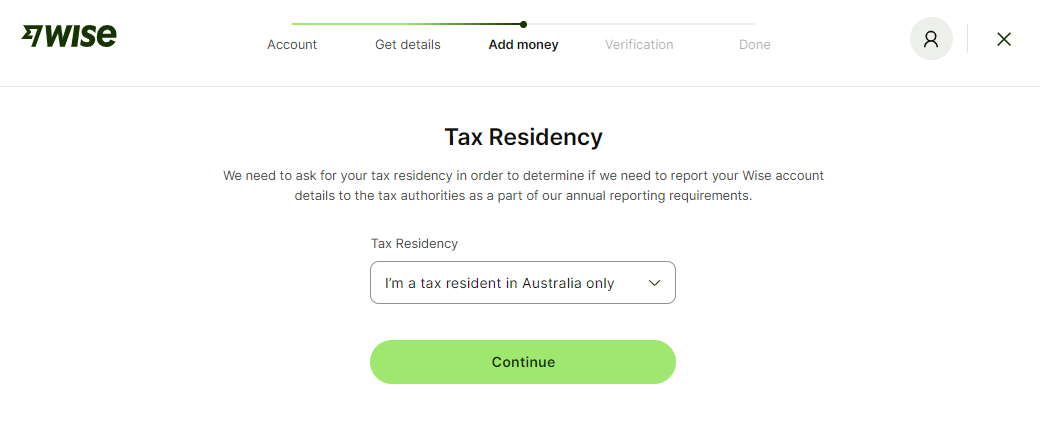Select the Add money step
Viewport: 1040px width, 422px height.
click(523, 44)
